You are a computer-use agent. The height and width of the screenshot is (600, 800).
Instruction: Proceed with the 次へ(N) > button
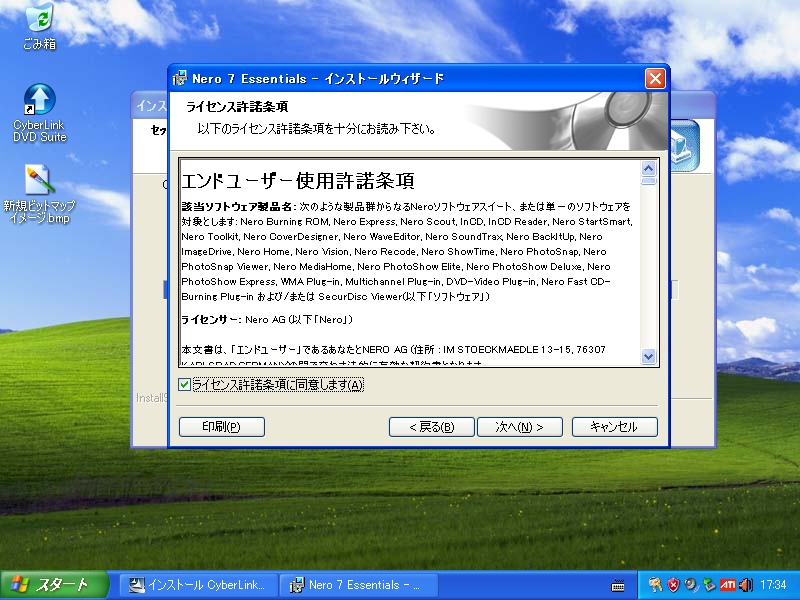[x=519, y=427]
